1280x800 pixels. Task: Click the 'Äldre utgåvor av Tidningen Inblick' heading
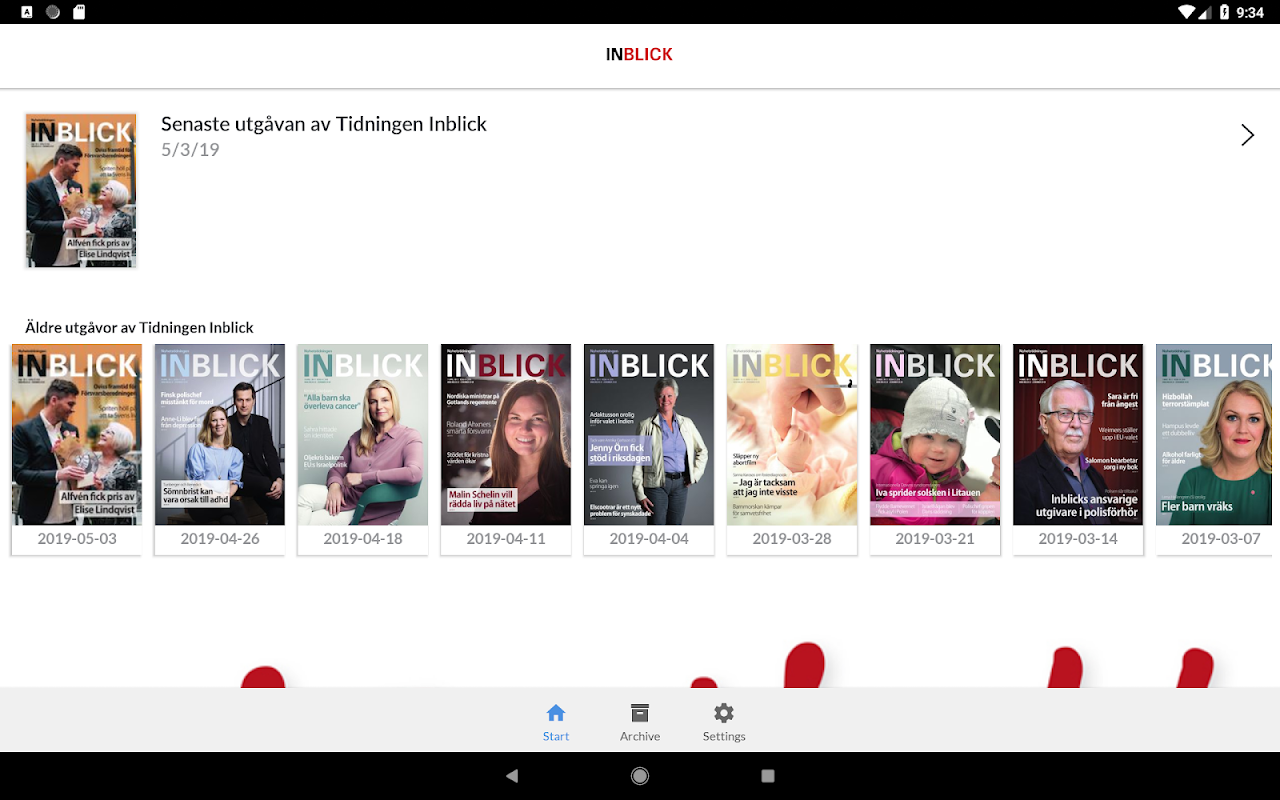point(140,327)
